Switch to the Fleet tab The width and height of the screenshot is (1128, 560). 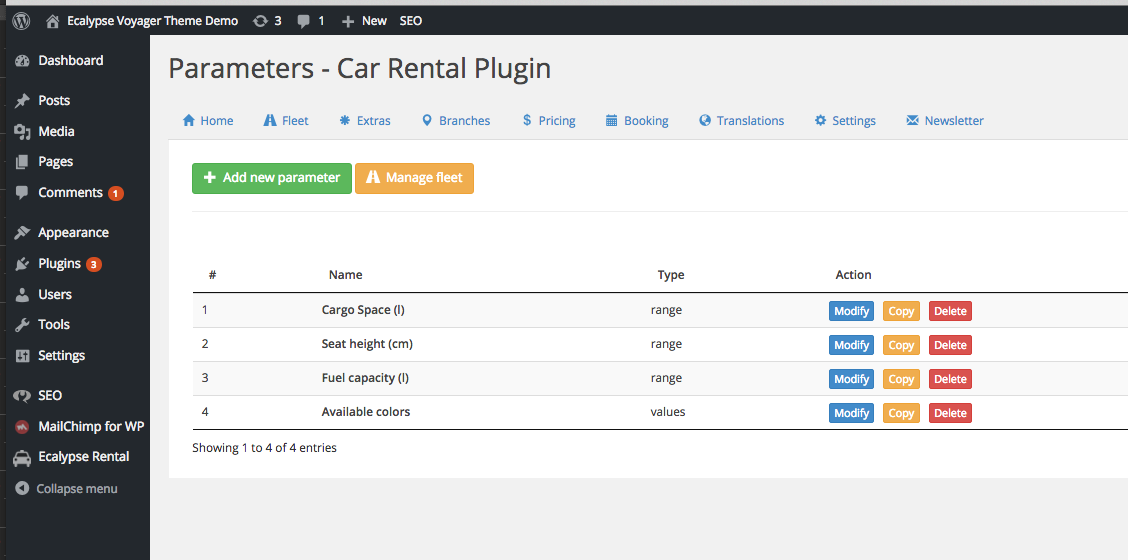point(286,121)
